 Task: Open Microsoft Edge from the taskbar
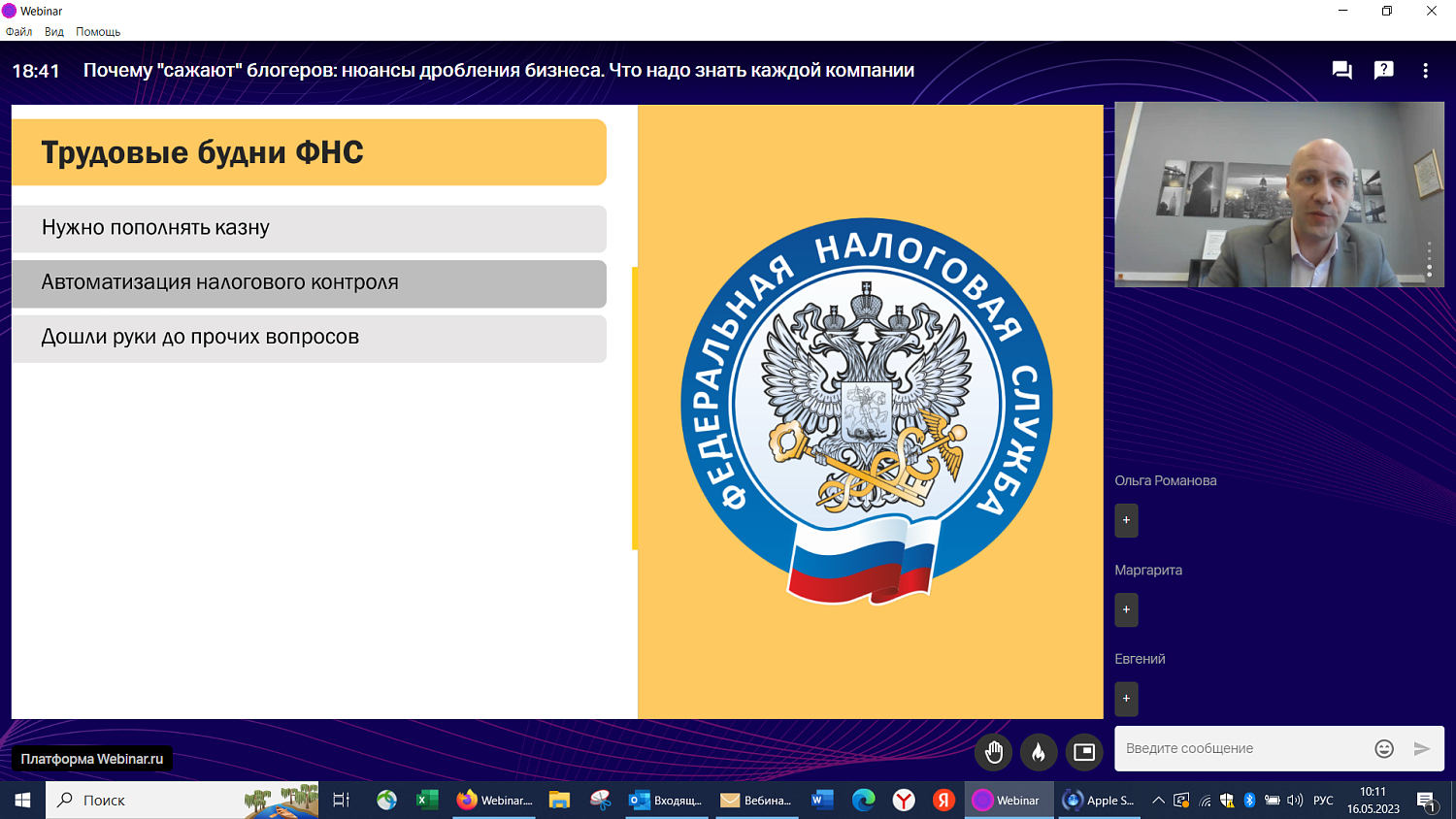tap(863, 801)
